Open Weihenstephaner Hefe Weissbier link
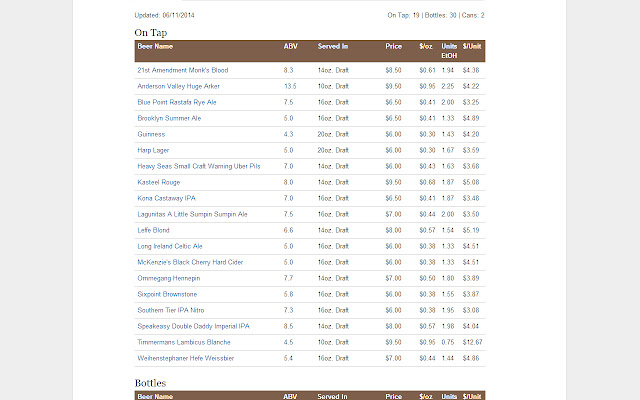 (x=186, y=358)
